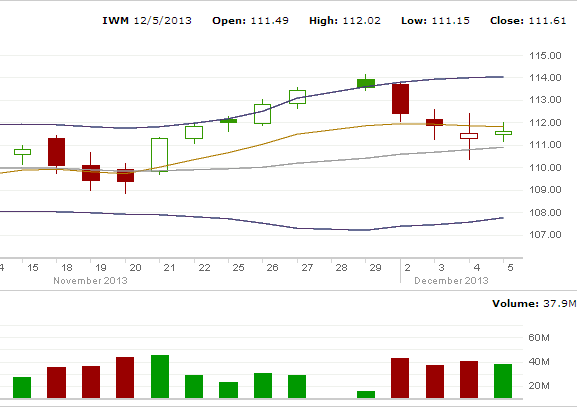Click the 40M volume axis label
Screen dimensions: 585x408
click(x=539, y=362)
